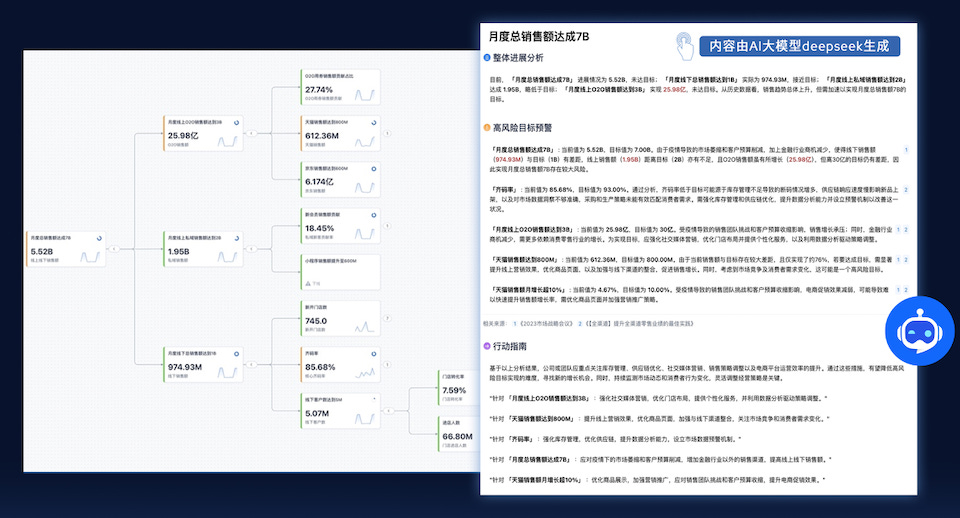
Task: Click status ring on 612.36M 天猫 card
Action: click(x=373, y=122)
